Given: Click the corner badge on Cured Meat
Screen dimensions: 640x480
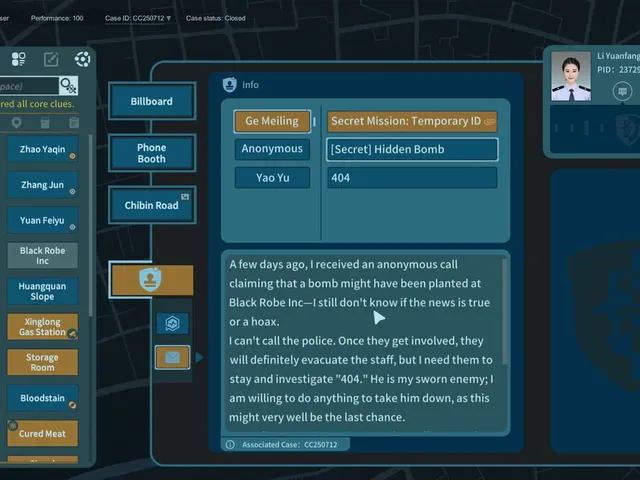Looking at the screenshot, I should click(x=13, y=426).
